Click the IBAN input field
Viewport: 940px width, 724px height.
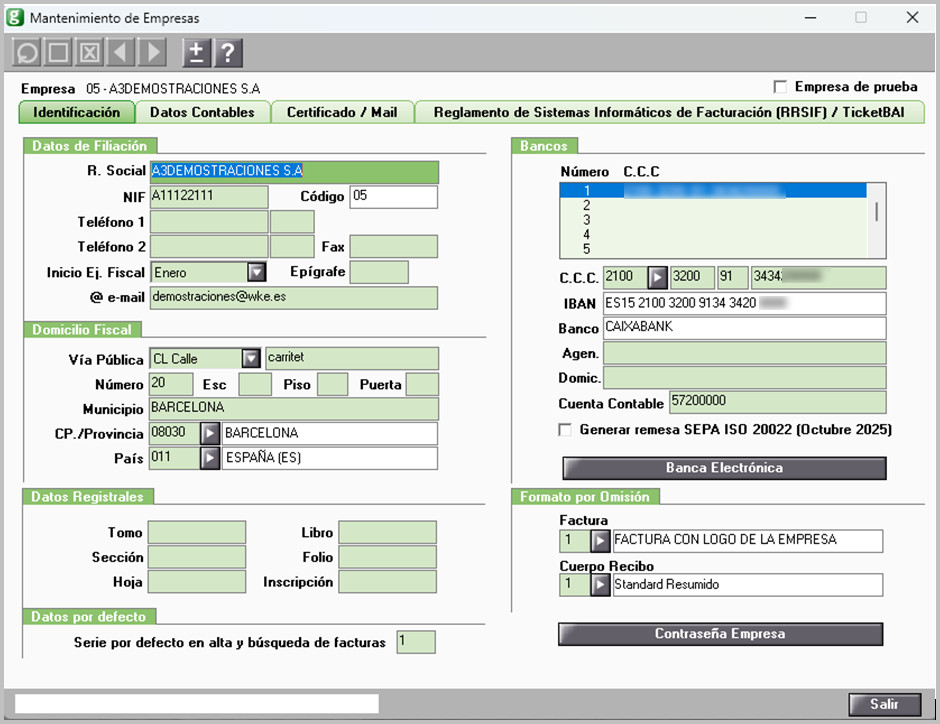pos(745,303)
